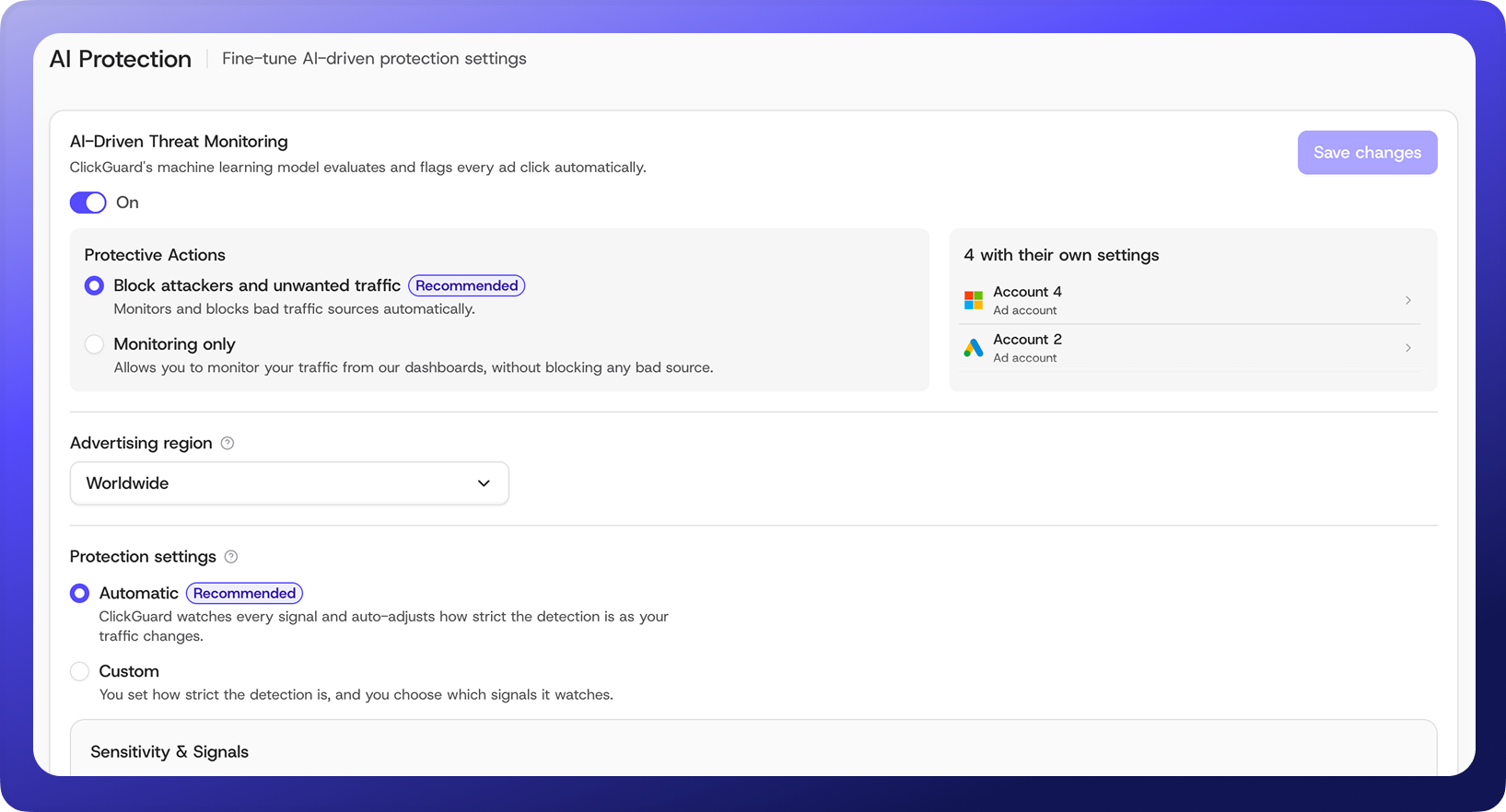Toggle AI-Driven Threat Monitoring switch off
Image resolution: width=1506 pixels, height=812 pixels.
coord(88,203)
